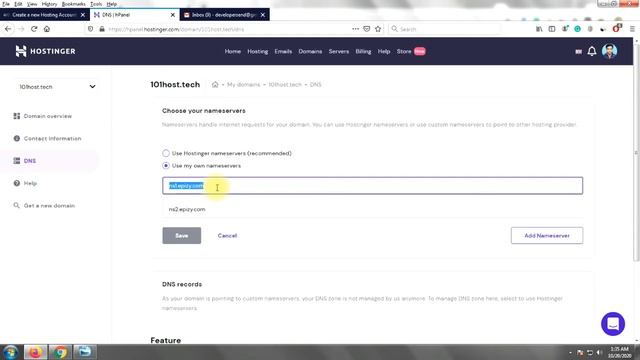This screenshot has width=640, height=360.
Task: Click the Hostinger logo
Action: [45, 51]
